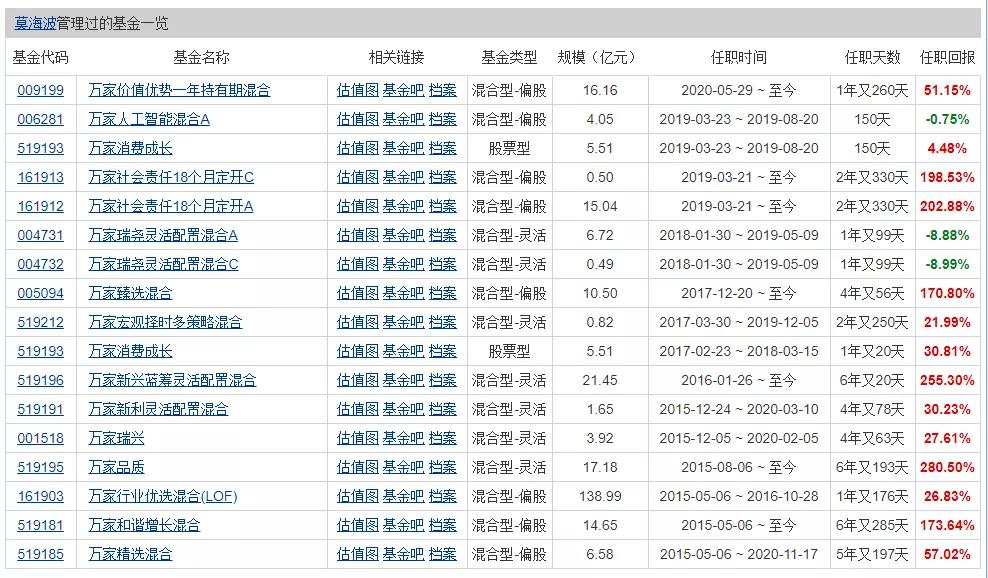This screenshot has height=578, width=988.
Task: Open 万家瑞尧灵活配置混合C link
Action: [163, 264]
